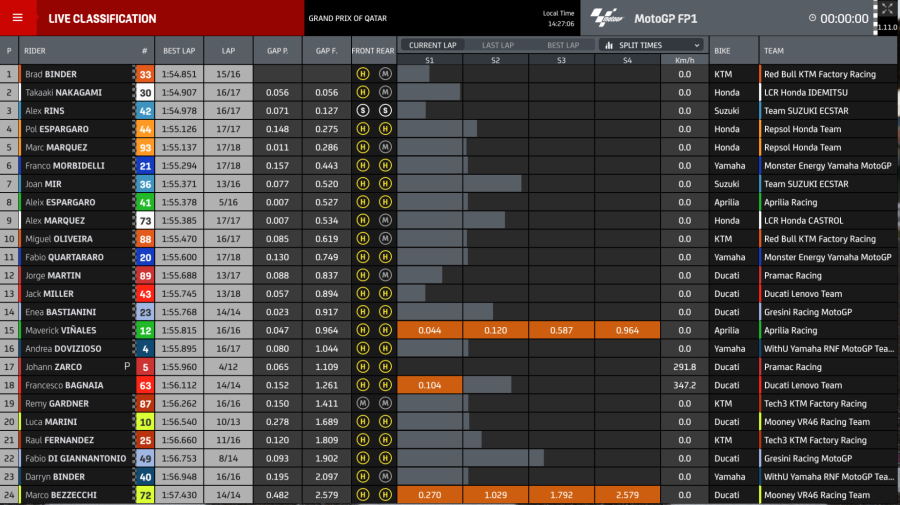Switch to Best Lap tab
This screenshot has width=900, height=505.
[563, 45]
